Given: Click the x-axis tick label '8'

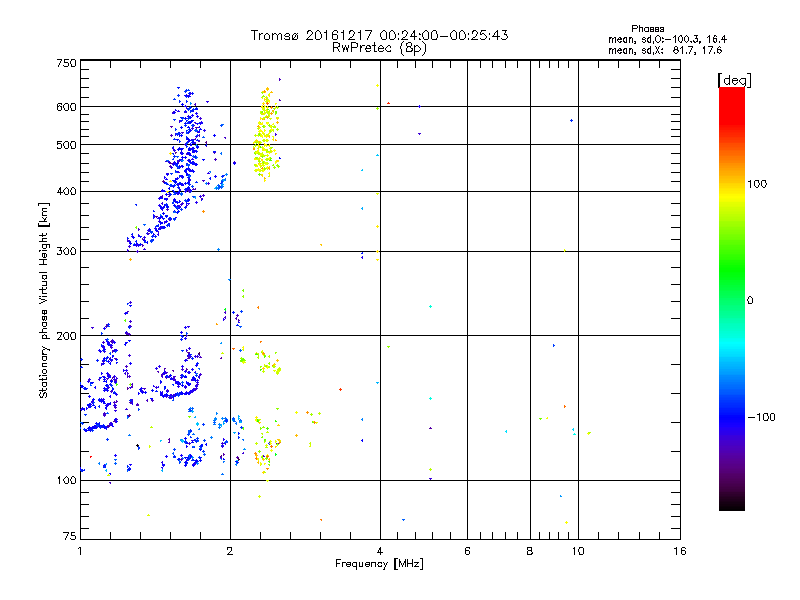Looking at the screenshot, I should (x=530, y=551).
